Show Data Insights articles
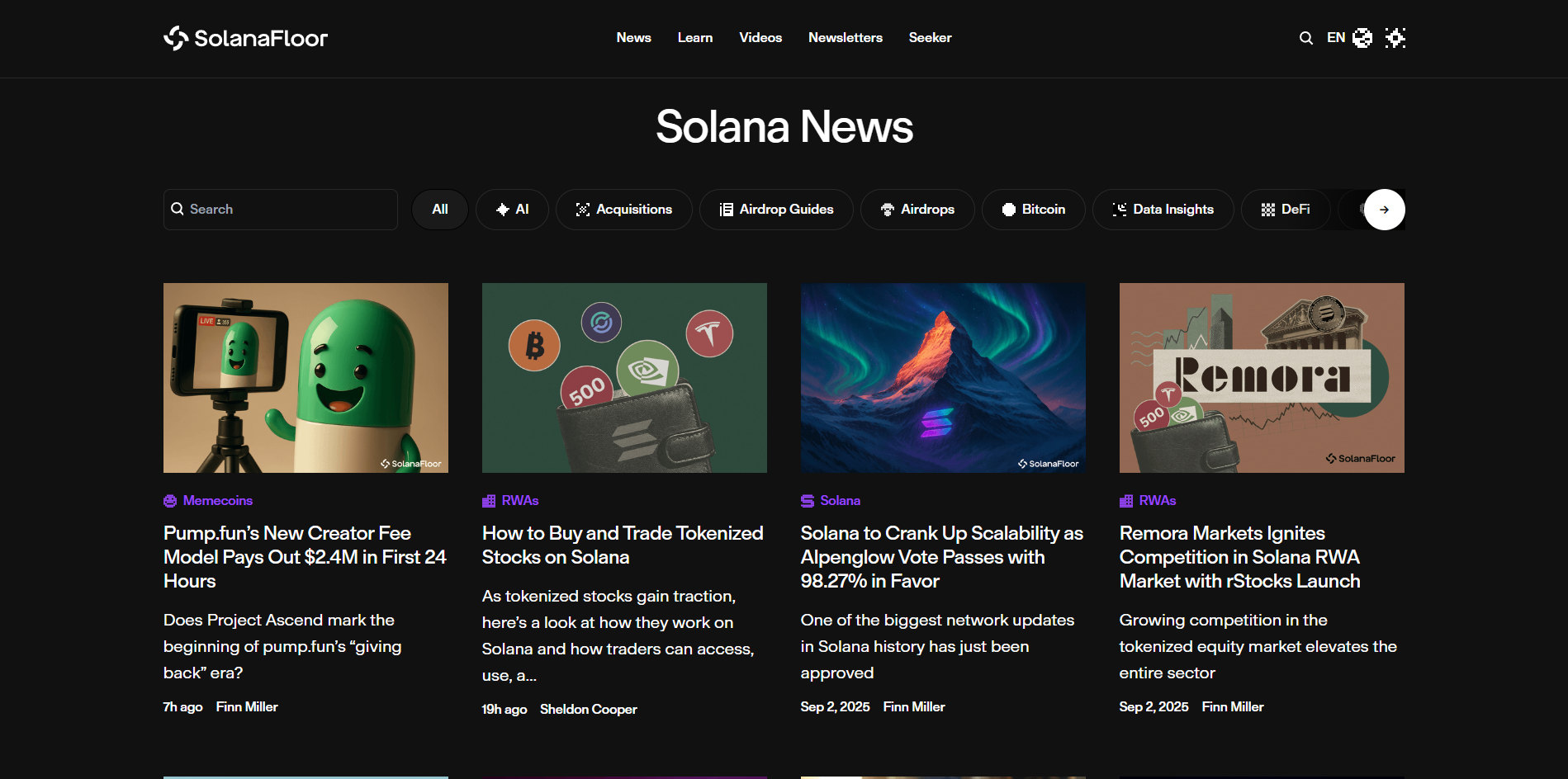 click(1163, 210)
